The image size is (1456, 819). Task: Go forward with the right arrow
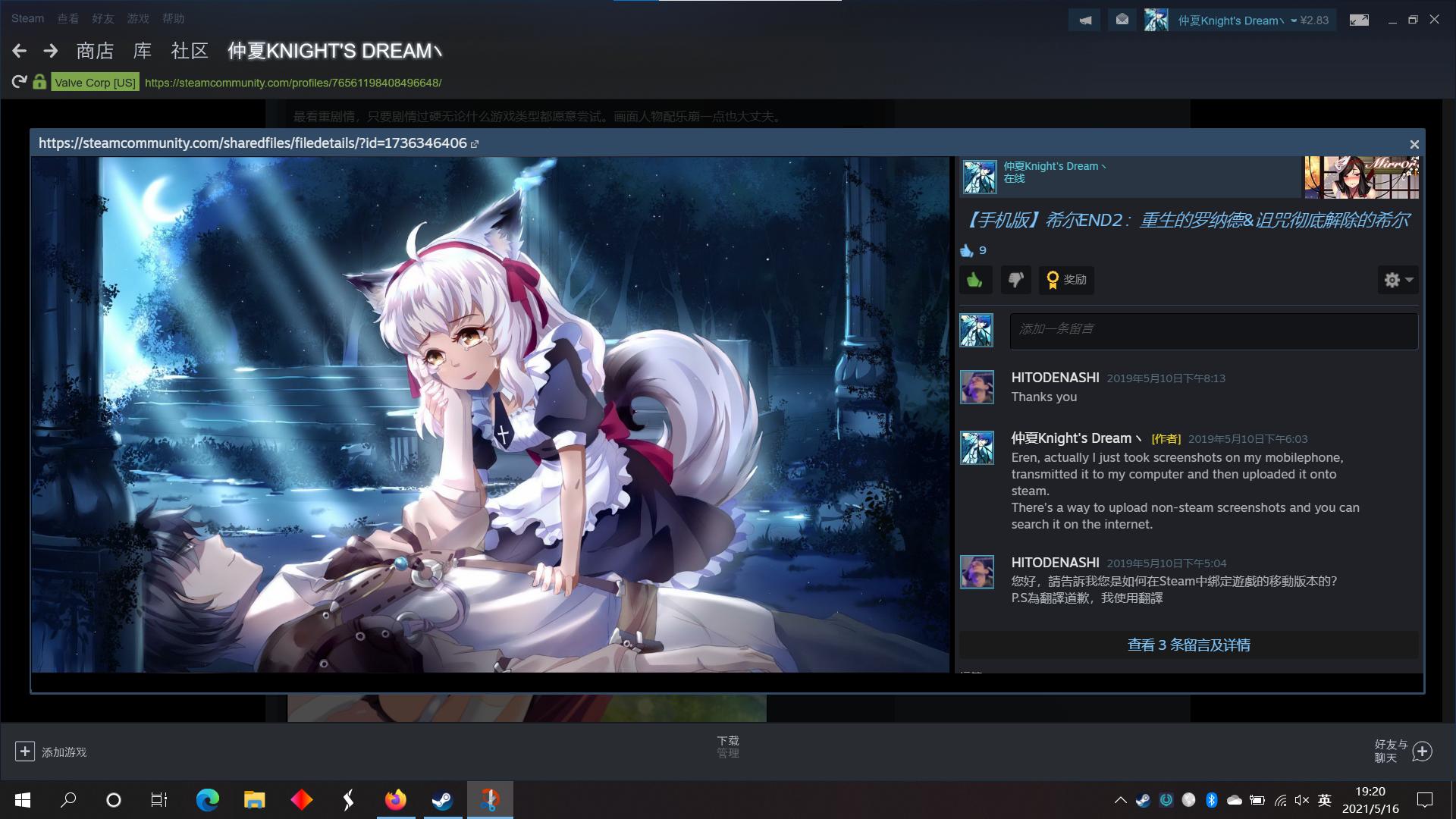click(x=51, y=51)
